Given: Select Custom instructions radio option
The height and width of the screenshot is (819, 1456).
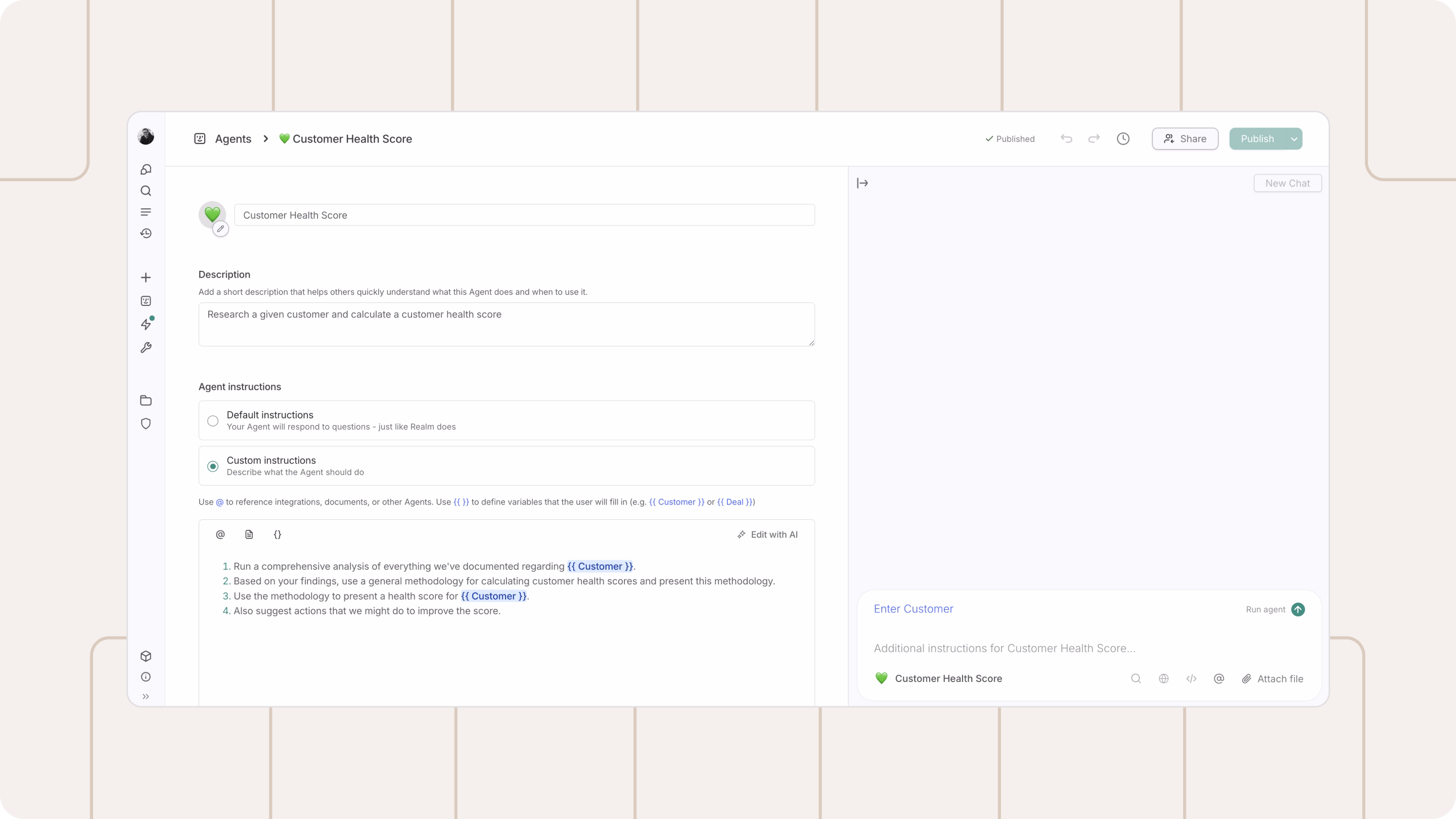Looking at the screenshot, I should point(212,466).
